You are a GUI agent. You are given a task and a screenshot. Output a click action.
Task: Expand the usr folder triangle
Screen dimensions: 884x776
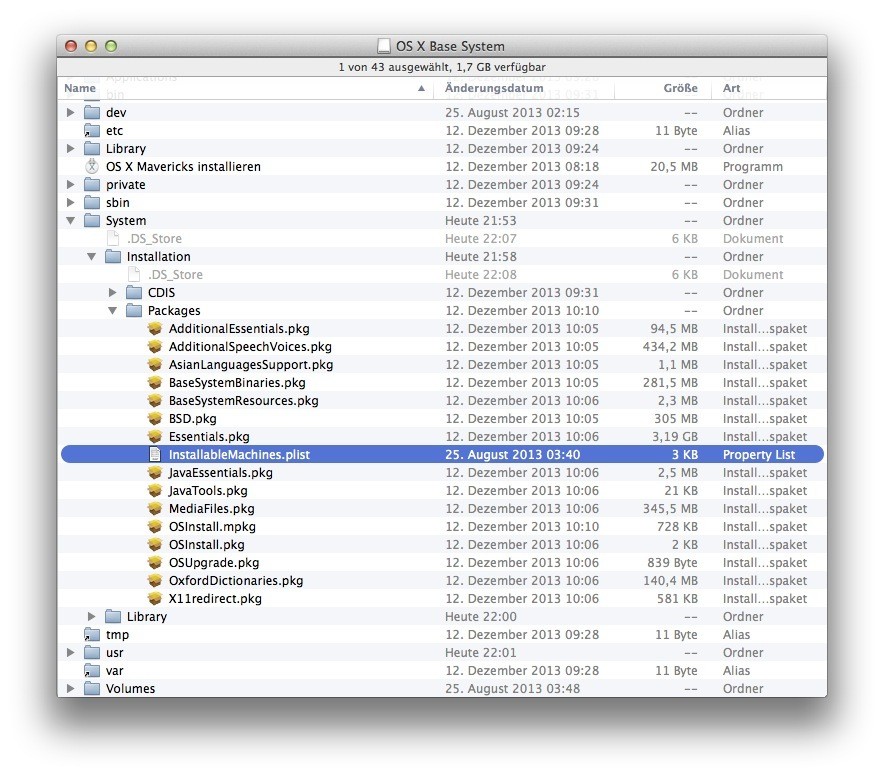click(x=71, y=653)
